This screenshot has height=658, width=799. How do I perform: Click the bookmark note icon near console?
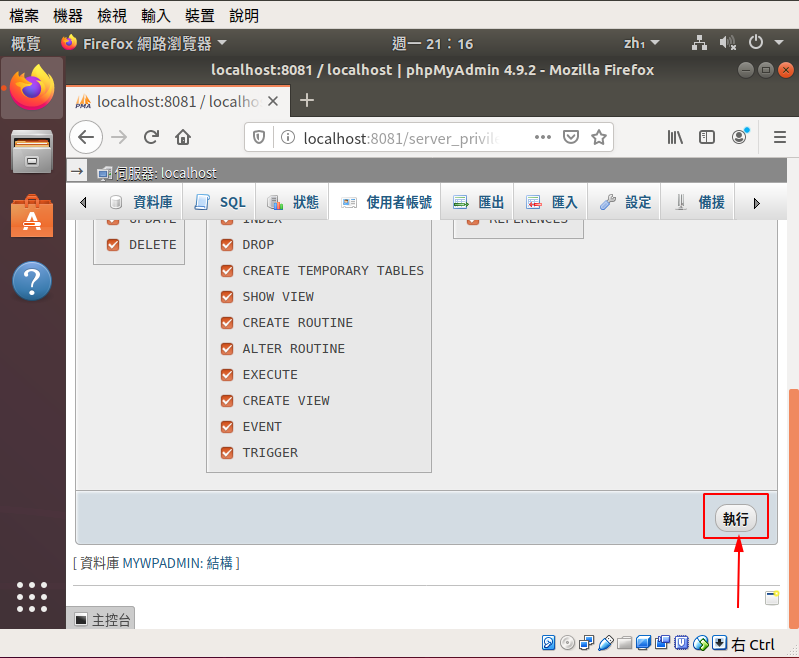772,597
